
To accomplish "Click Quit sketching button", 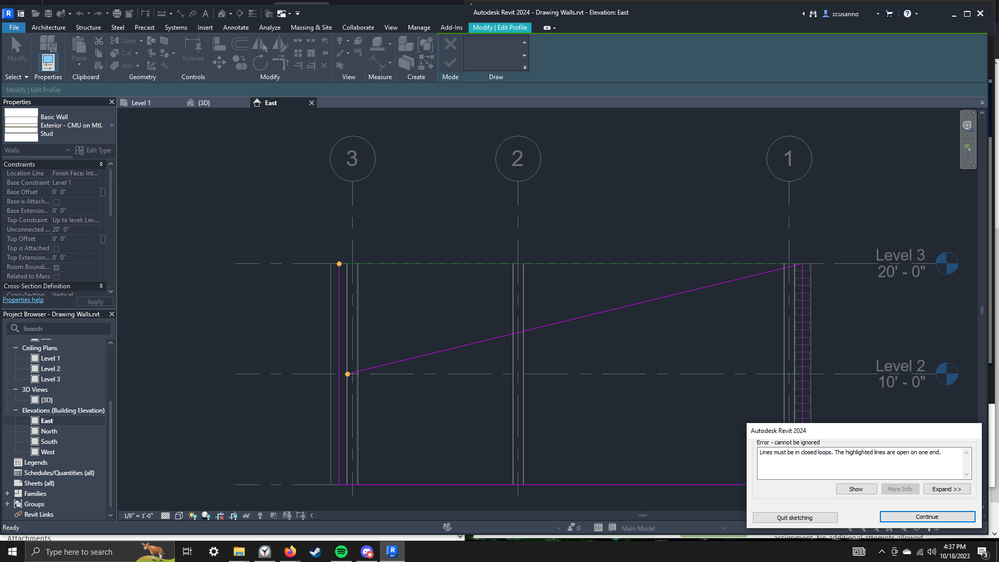I will (x=794, y=517).
